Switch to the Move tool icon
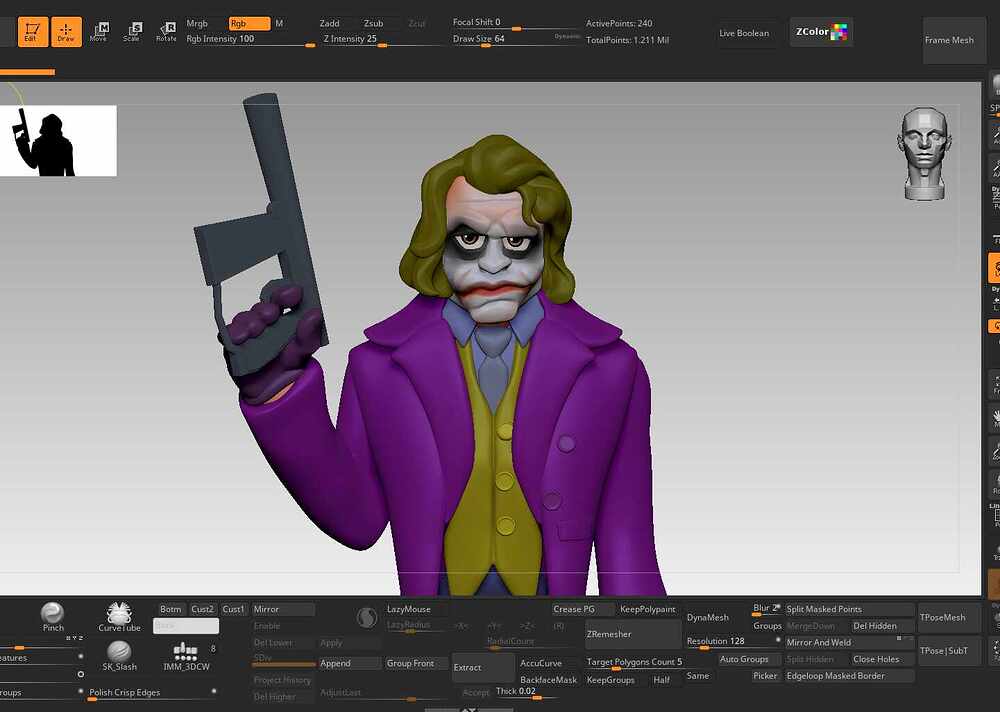Image resolution: width=1000 pixels, height=712 pixels. click(99, 32)
